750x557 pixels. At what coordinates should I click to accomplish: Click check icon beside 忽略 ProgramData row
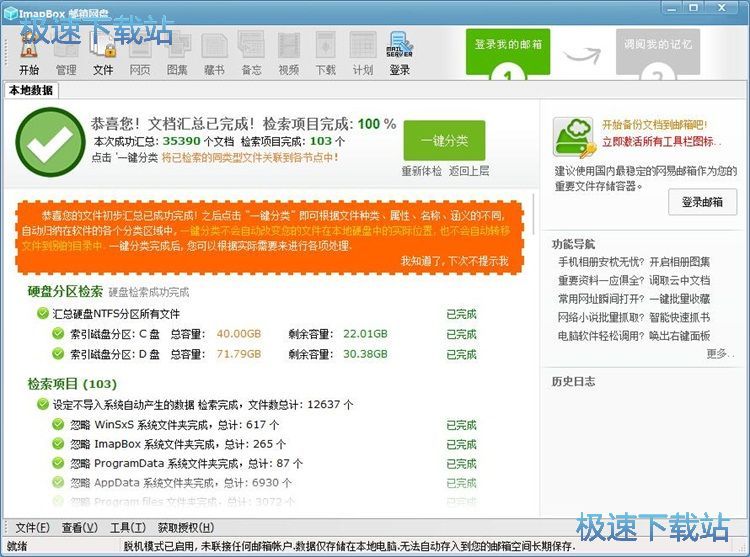click(58, 463)
